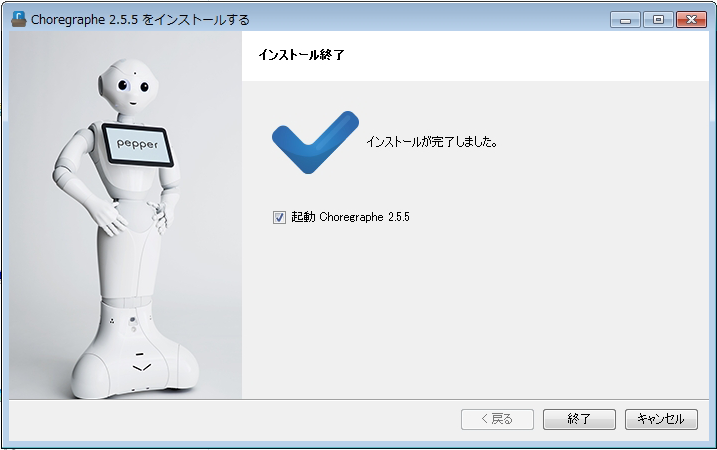This screenshot has width=717, height=450.
Task: Toggle the 起動 Choregraphe 2.5.5 checkbox
Action: pos(279,217)
